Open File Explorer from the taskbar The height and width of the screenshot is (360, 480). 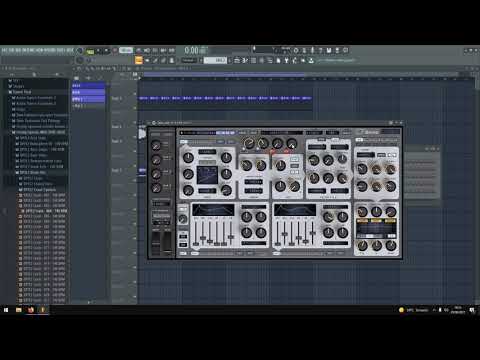pos(19,310)
